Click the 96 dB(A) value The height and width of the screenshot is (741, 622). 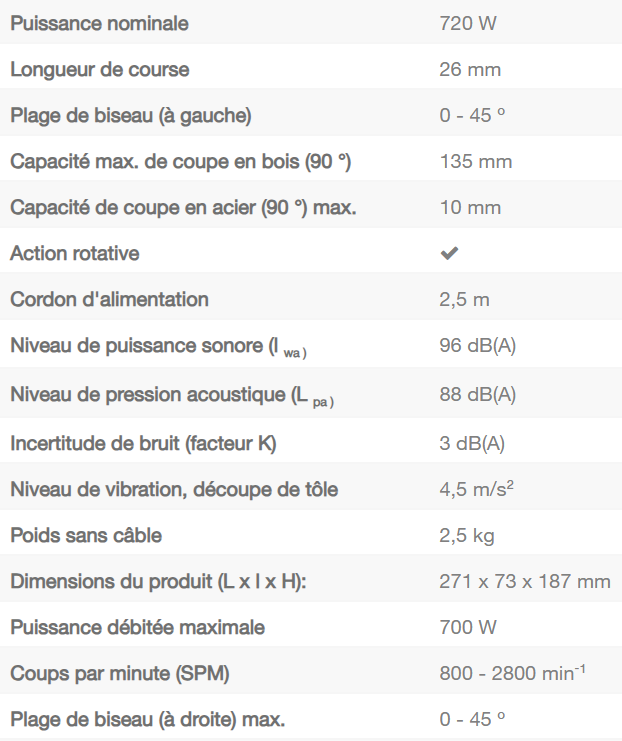(478, 346)
